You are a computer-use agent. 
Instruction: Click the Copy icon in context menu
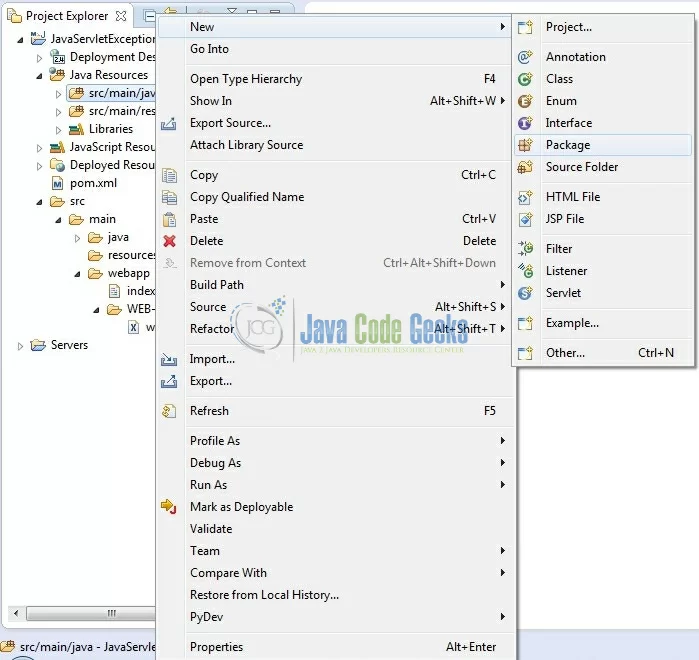pos(169,175)
